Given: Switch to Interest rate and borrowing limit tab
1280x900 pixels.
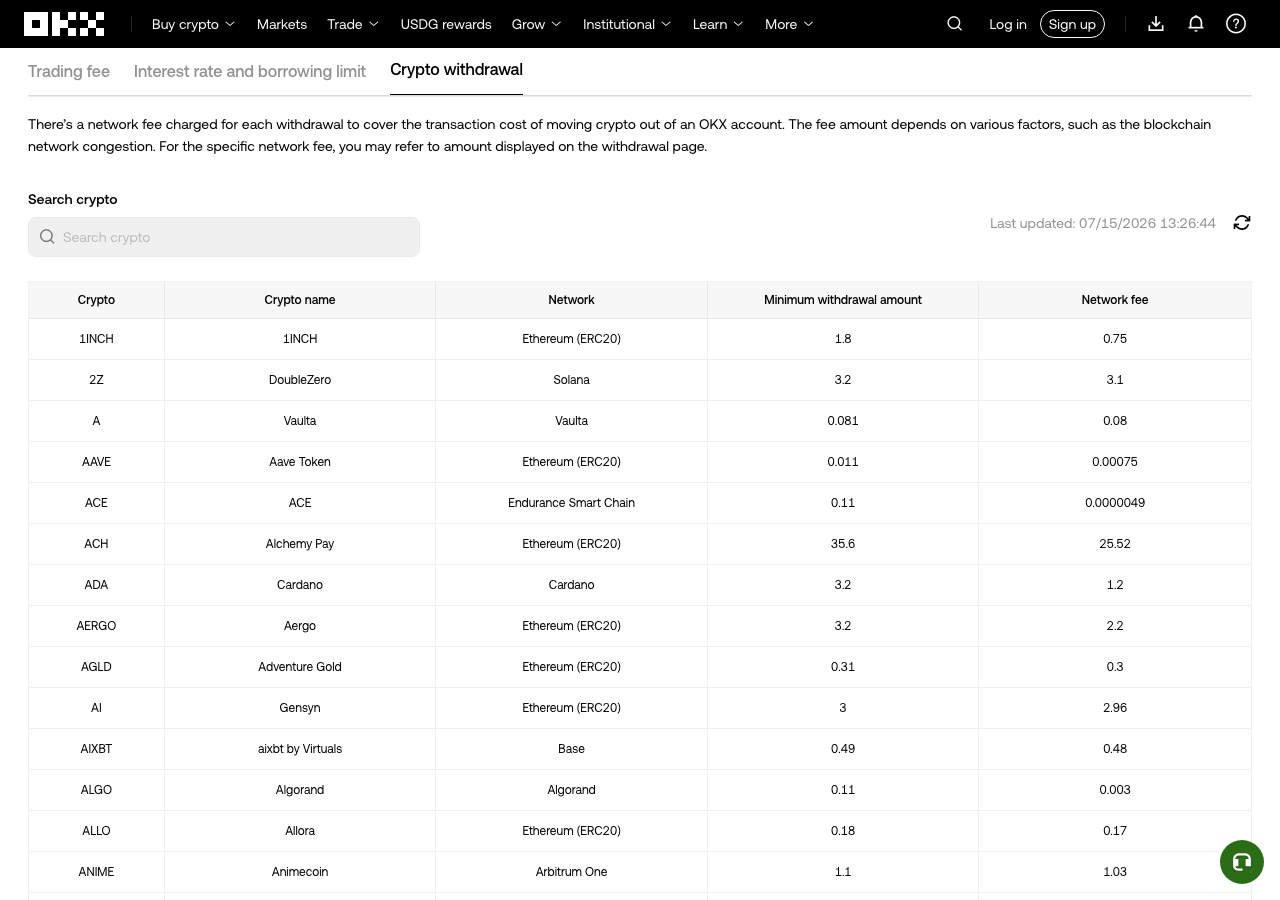Looking at the screenshot, I should [x=250, y=71].
